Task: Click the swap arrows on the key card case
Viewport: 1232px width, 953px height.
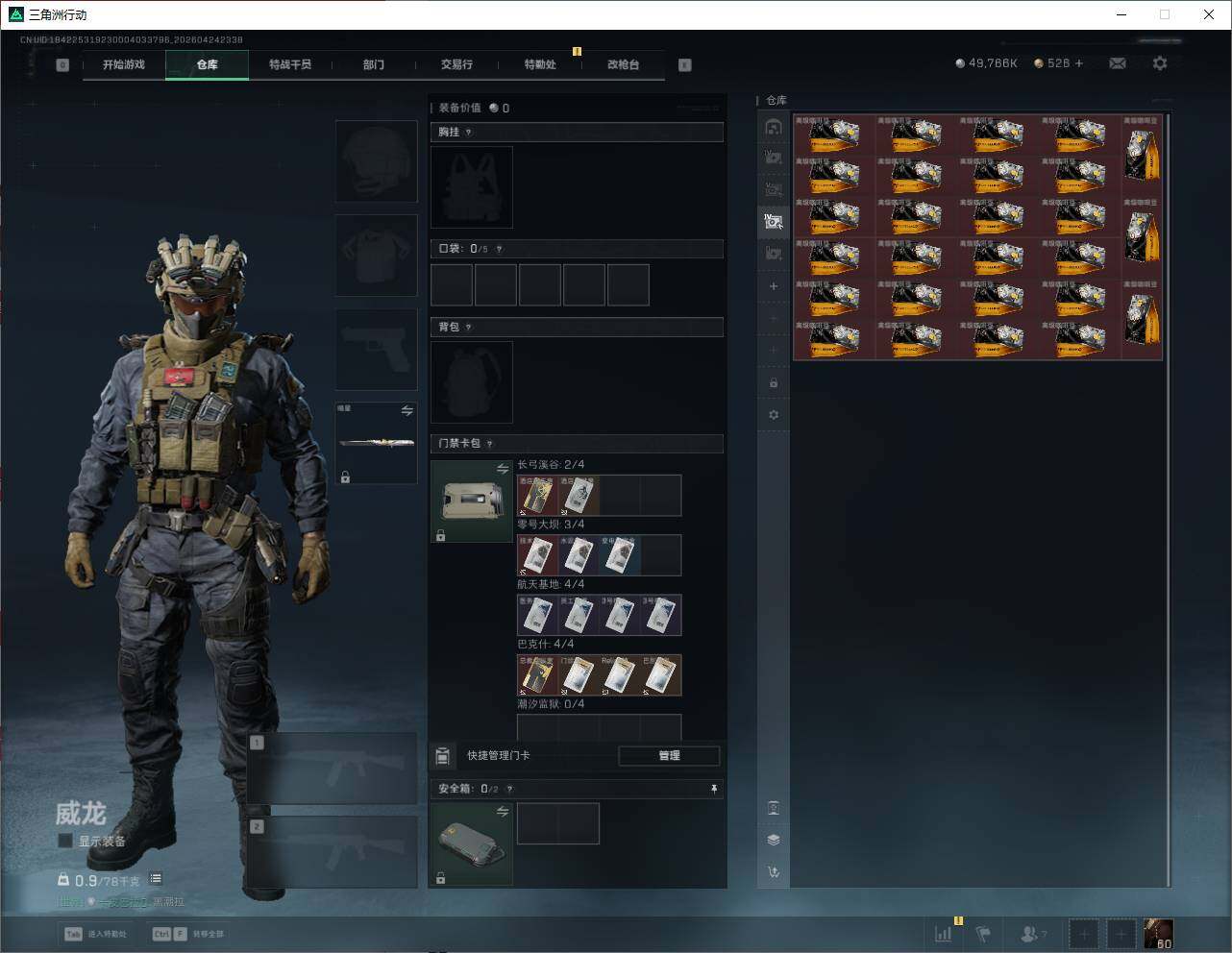Action: pyautogui.click(x=503, y=469)
